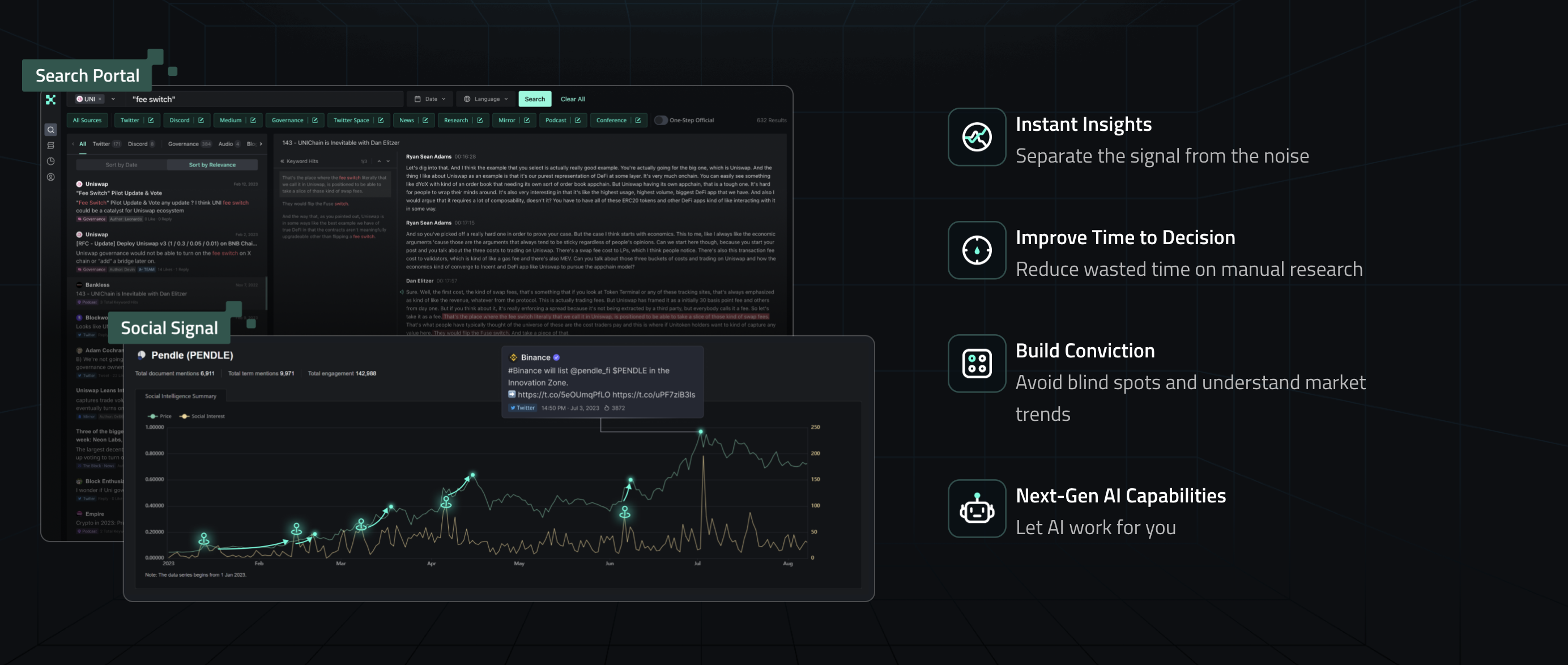The width and height of the screenshot is (1568, 665).
Task: Toggle the One-Step Official switch
Action: click(x=661, y=121)
